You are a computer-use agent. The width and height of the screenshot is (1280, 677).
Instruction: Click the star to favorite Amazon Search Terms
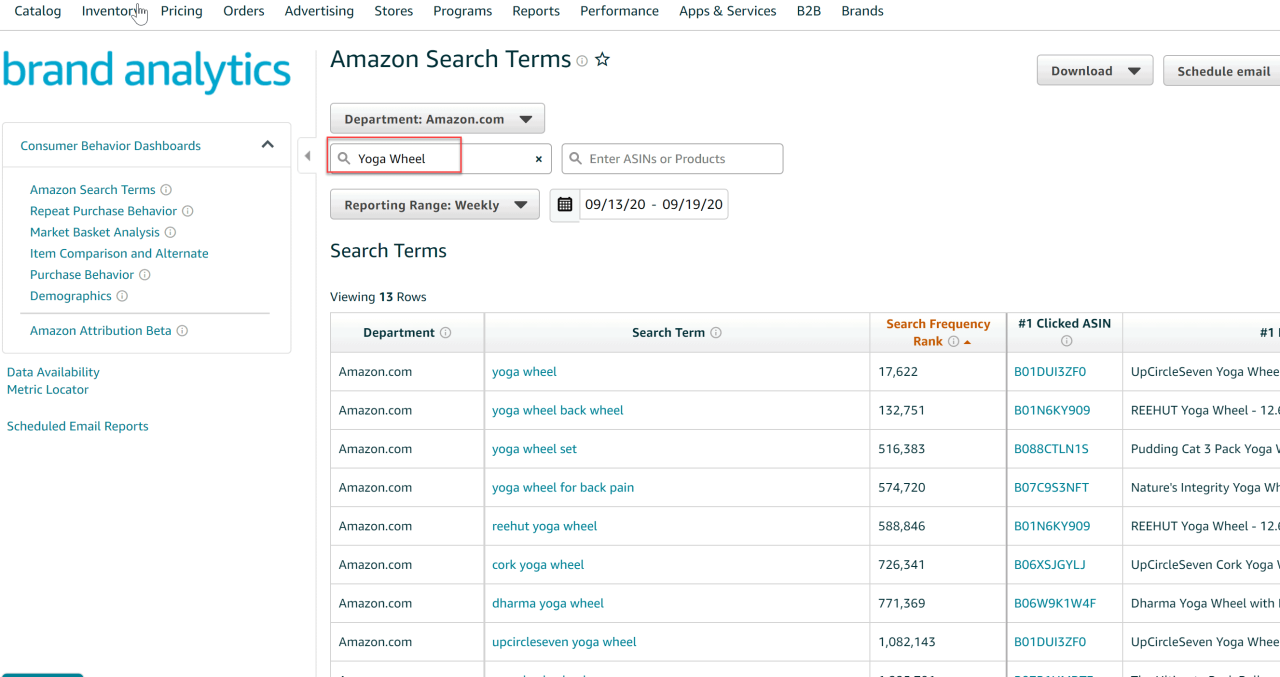(x=602, y=60)
